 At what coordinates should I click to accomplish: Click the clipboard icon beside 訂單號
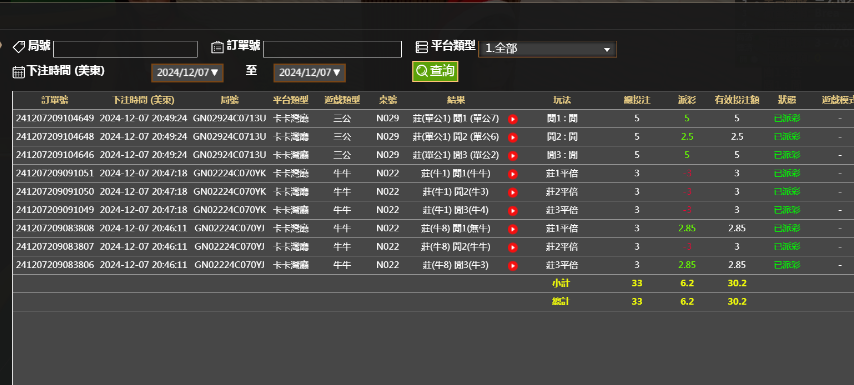217,47
